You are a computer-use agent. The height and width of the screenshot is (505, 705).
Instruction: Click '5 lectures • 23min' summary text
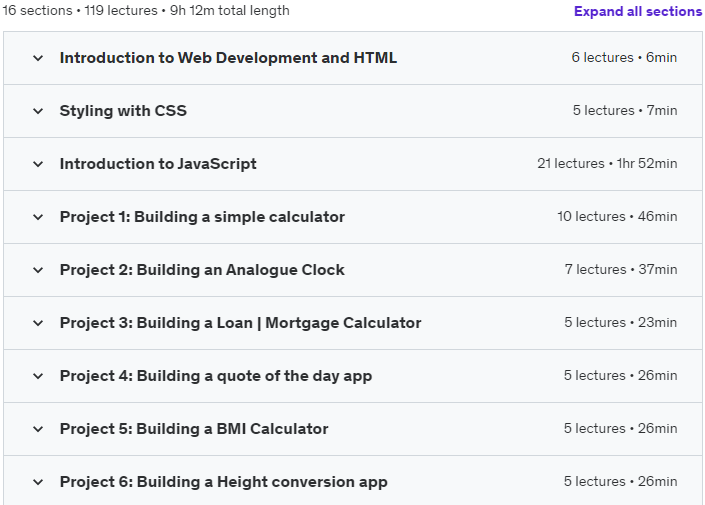pos(620,323)
